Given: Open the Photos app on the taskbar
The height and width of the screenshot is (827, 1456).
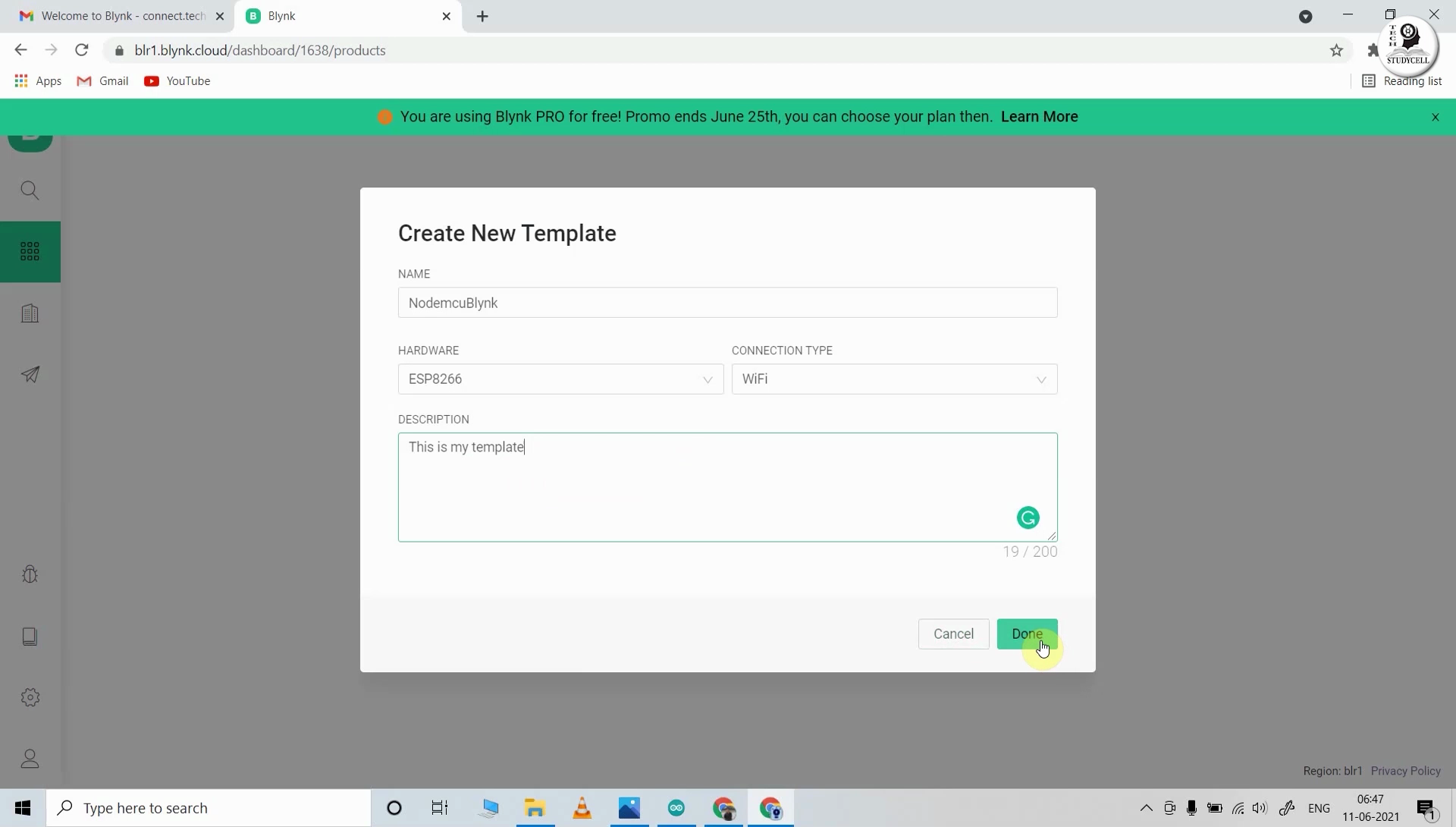Looking at the screenshot, I should (x=629, y=808).
